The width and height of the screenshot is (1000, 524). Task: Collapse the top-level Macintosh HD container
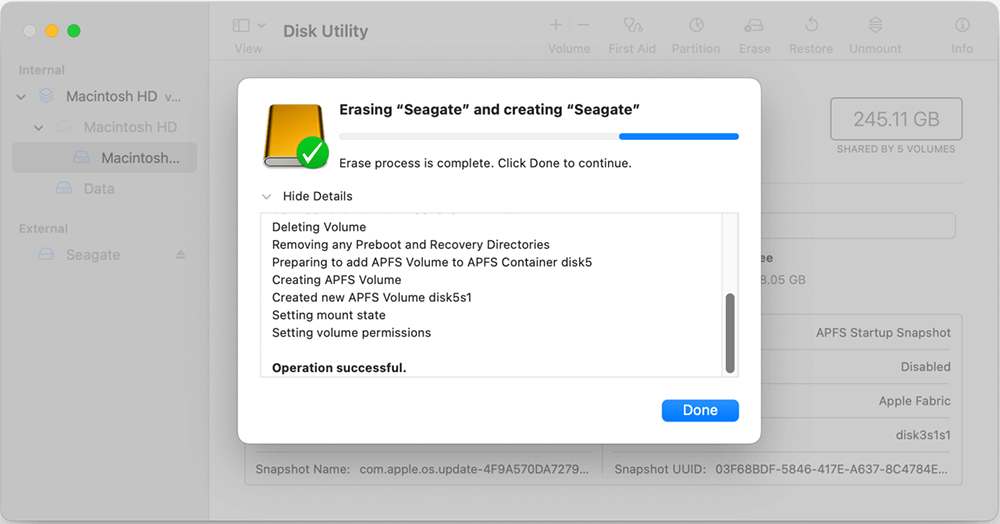[x=22, y=97]
